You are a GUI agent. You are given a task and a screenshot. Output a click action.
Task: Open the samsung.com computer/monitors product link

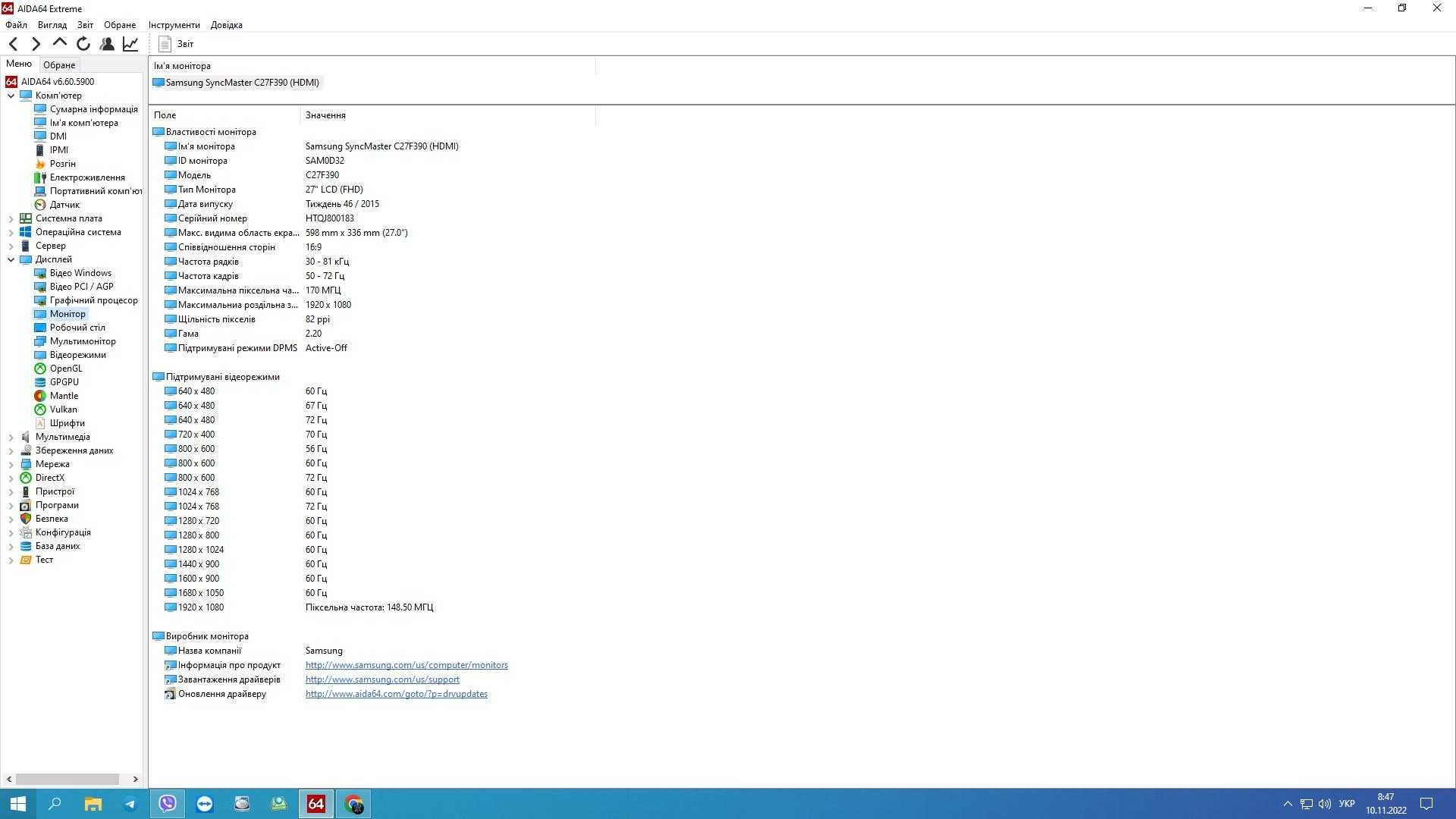point(406,665)
